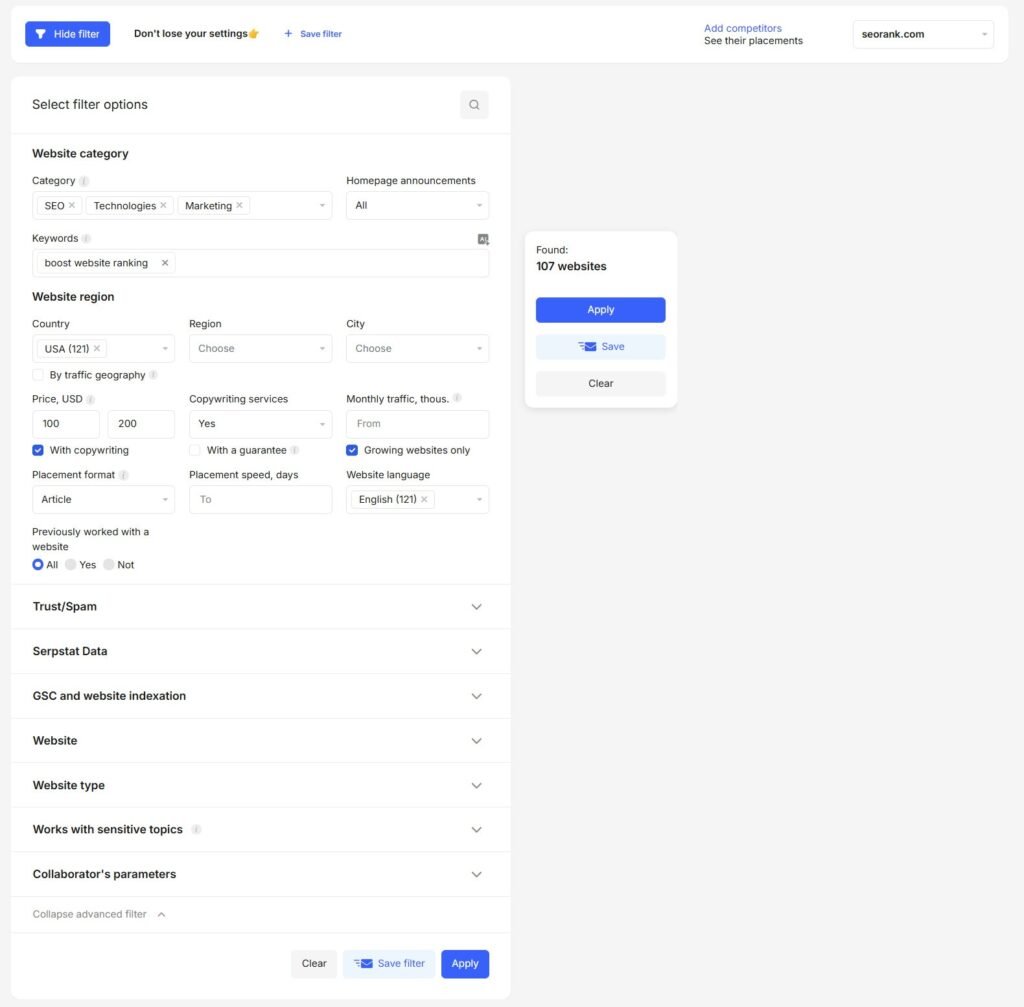Open Homepage announcements dropdown
The width and height of the screenshot is (1024, 1007).
click(417, 206)
